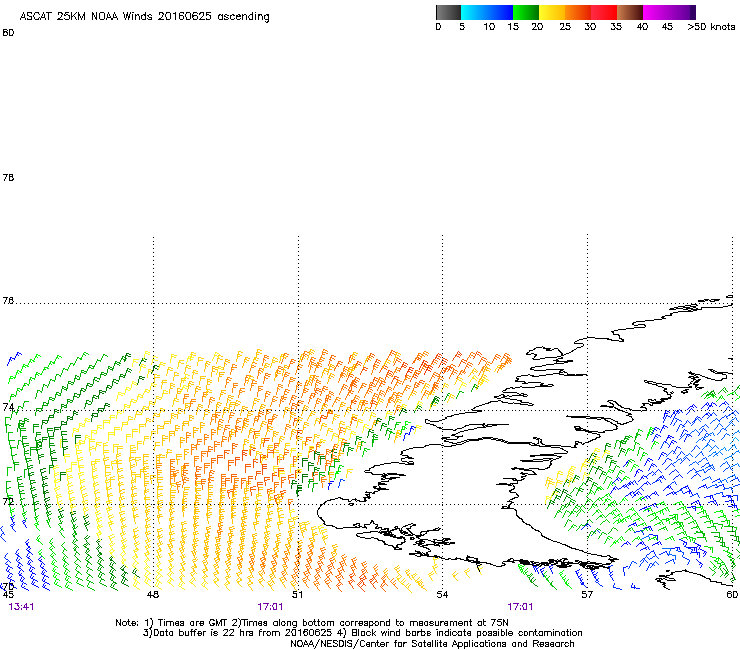Click the cyan-blue 5-15 knots color segment
This screenshot has width=740, height=650.
pos(487,12)
